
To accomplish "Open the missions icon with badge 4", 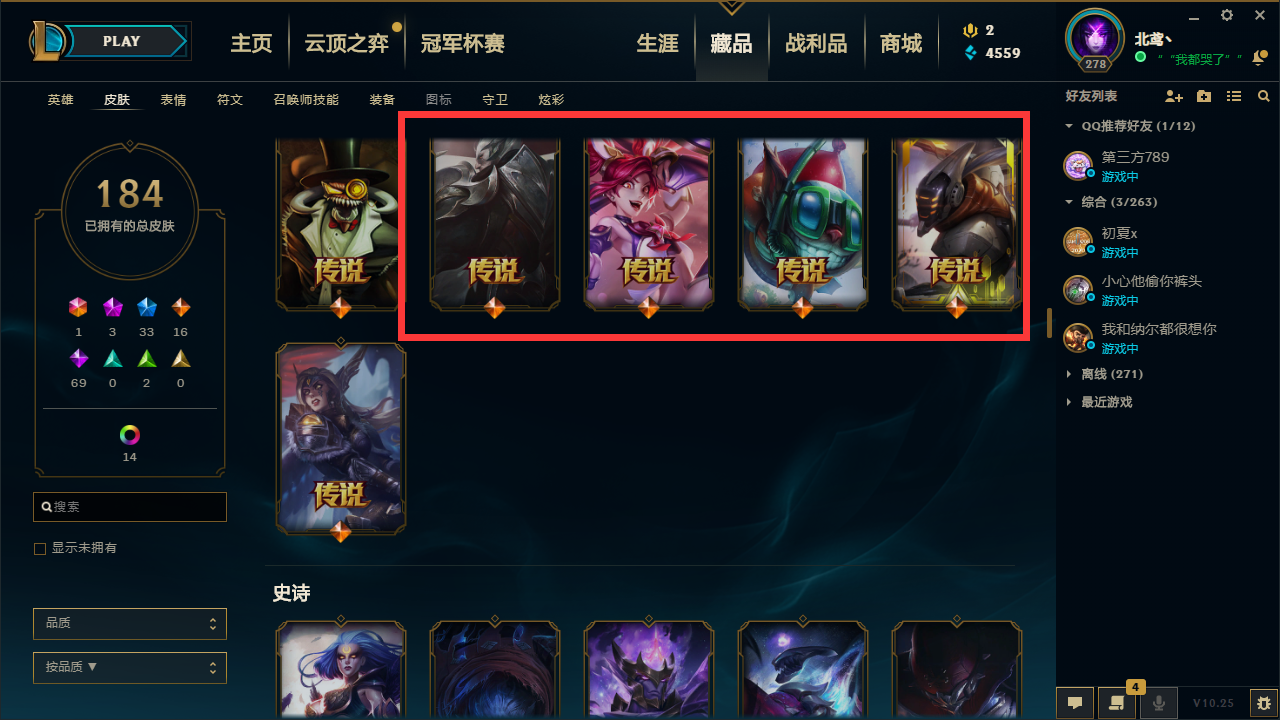I will point(1116,703).
